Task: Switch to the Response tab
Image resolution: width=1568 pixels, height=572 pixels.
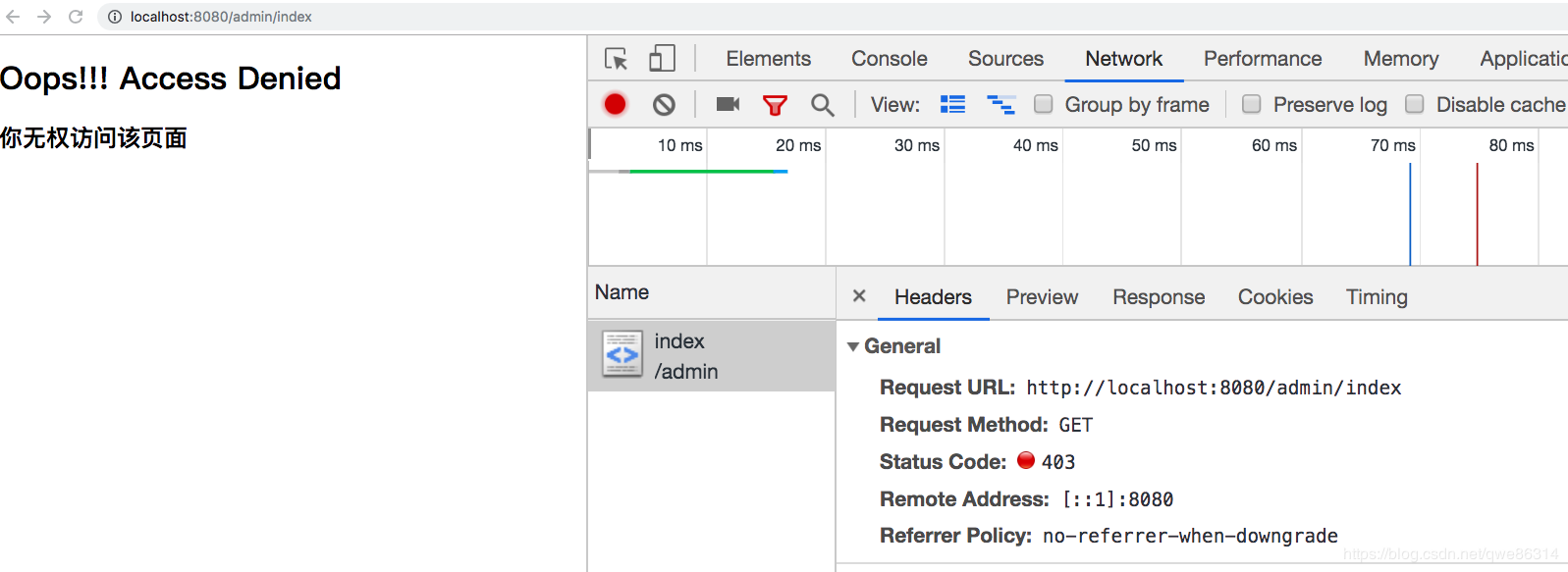Action: point(1159,297)
